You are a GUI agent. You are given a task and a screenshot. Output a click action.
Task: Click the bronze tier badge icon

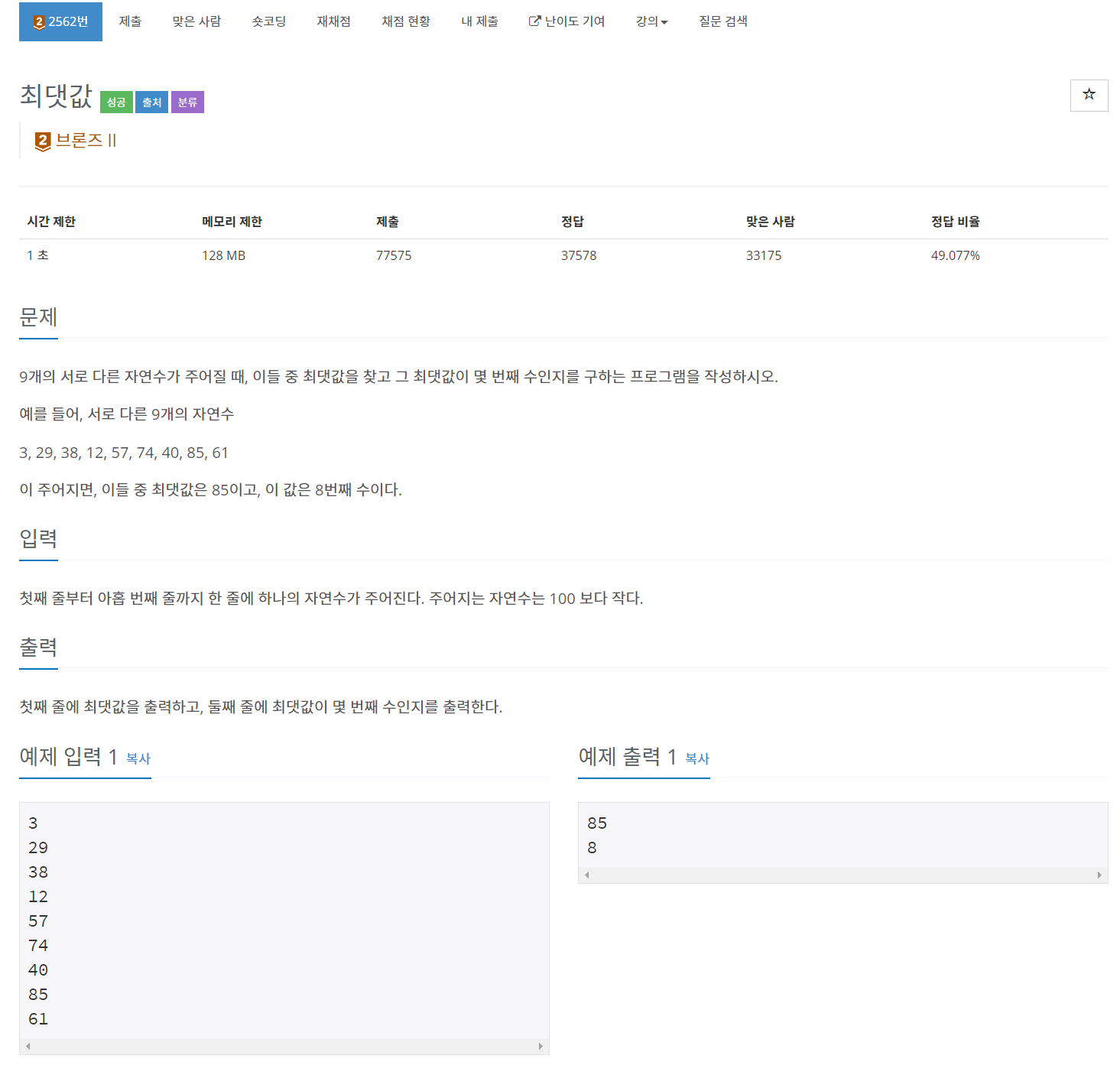point(43,141)
